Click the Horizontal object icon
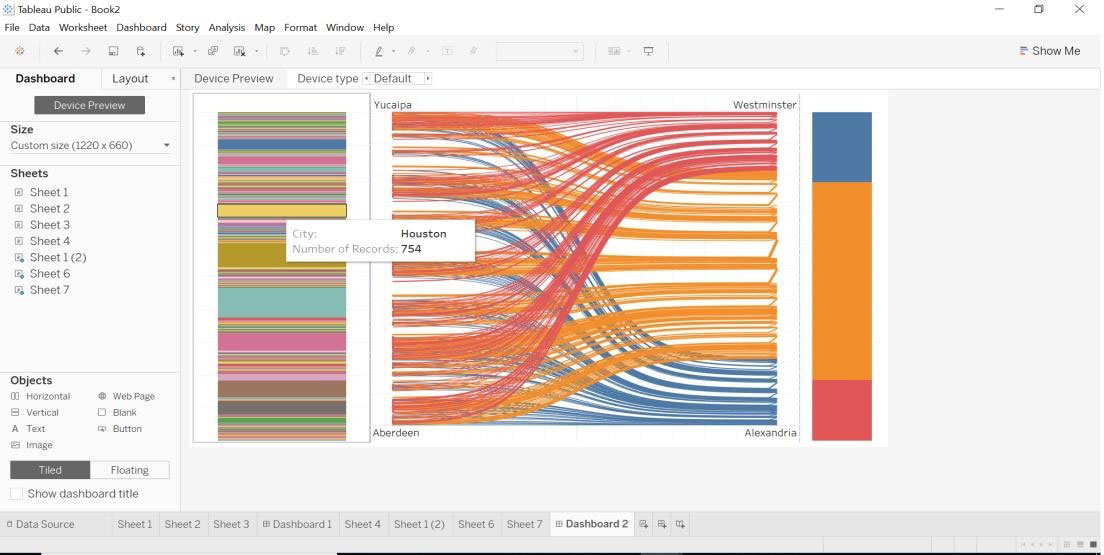 [x=15, y=397]
